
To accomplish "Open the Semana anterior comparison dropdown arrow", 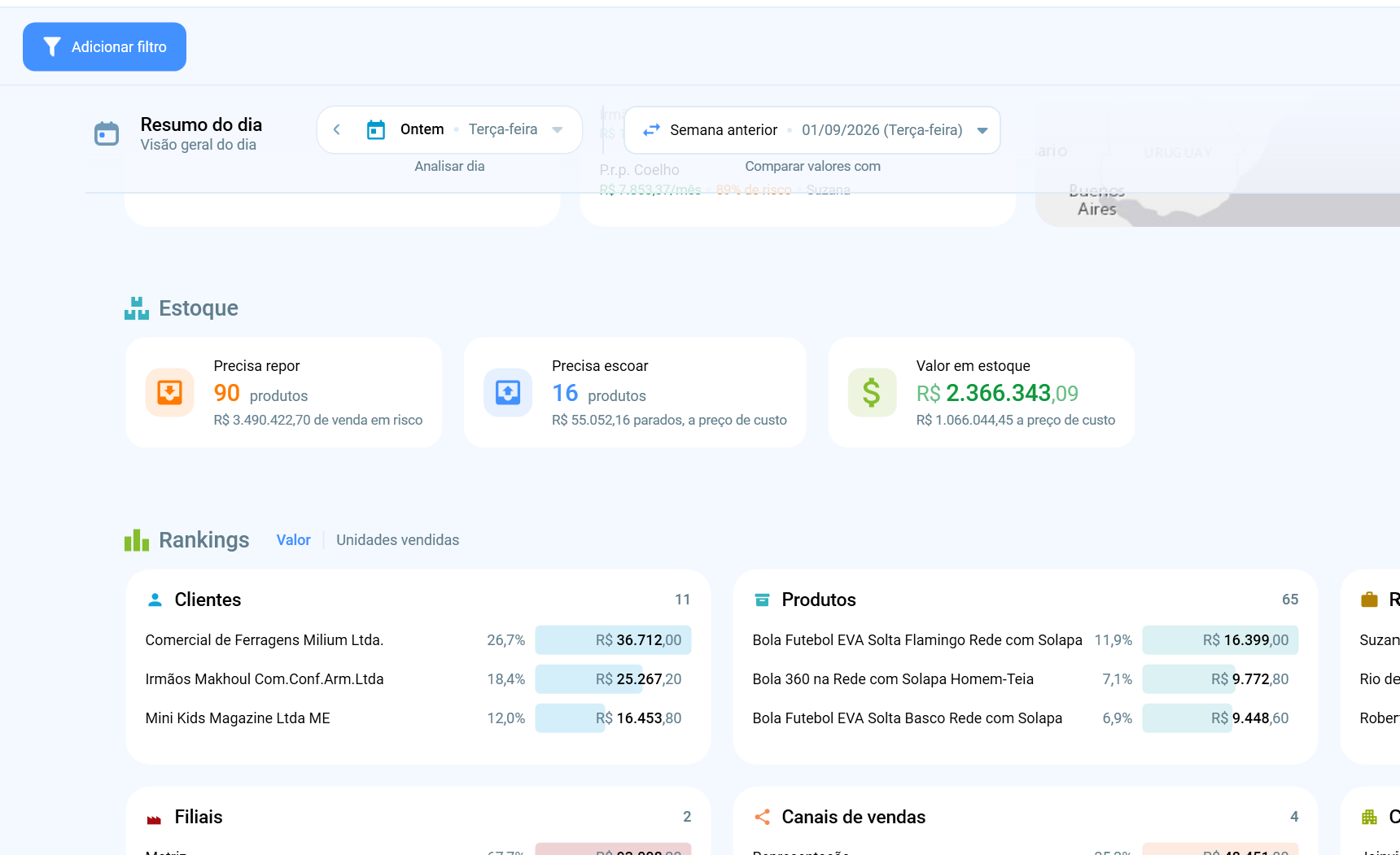I will point(982,130).
